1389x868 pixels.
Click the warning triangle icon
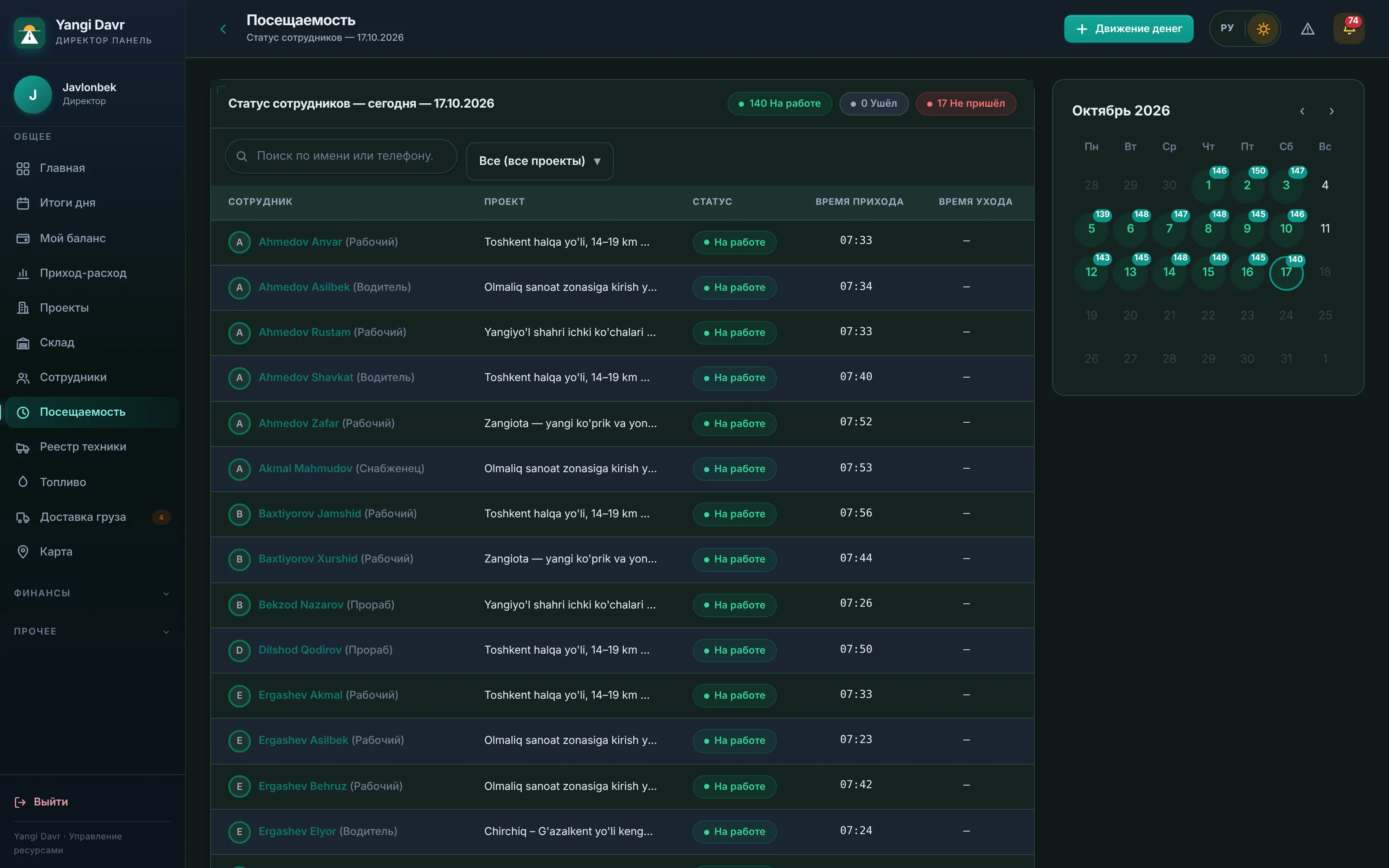point(1307,29)
